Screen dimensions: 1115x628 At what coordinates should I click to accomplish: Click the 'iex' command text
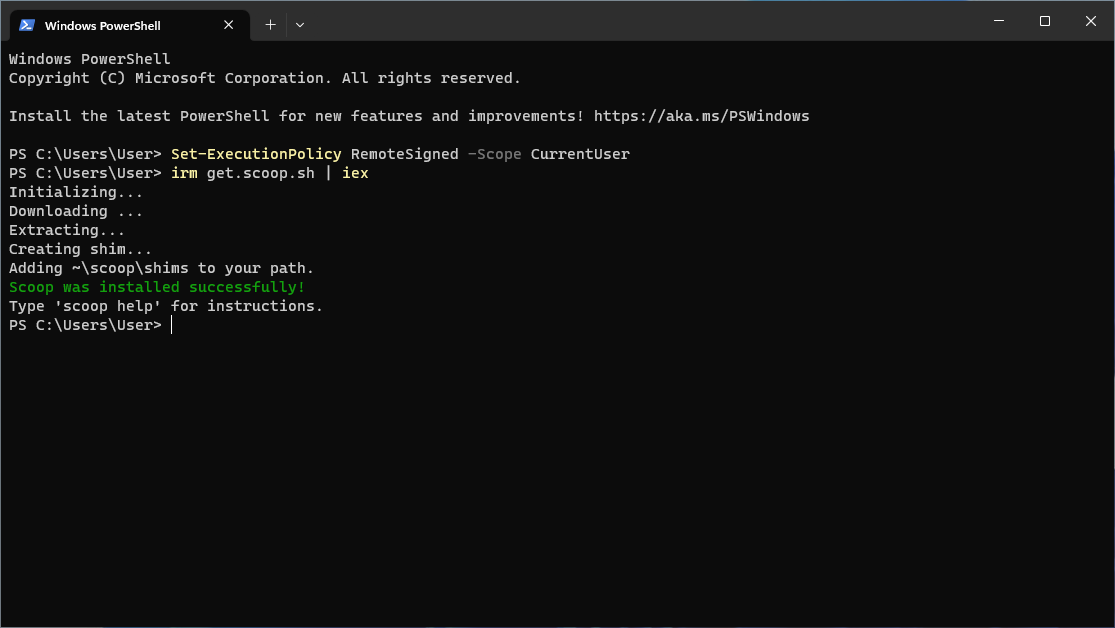355,174
